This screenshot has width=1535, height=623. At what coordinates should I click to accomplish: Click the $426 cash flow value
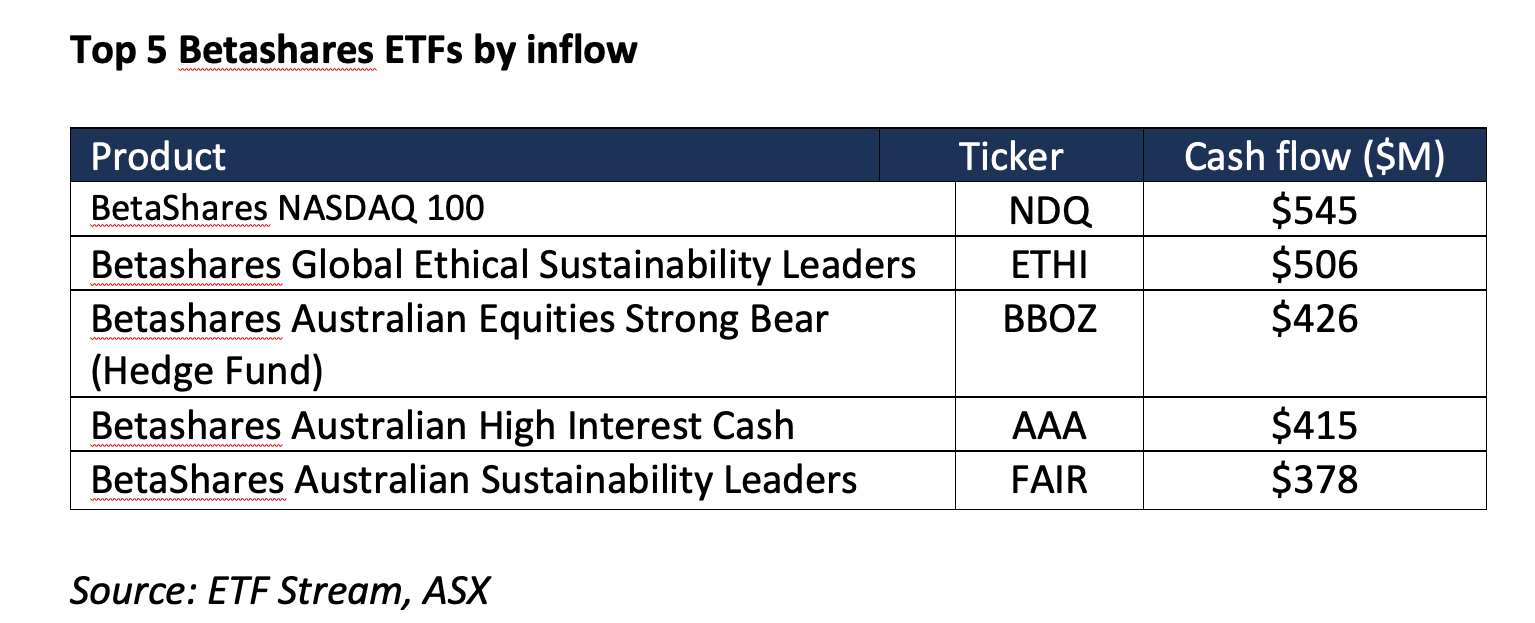click(x=1314, y=320)
